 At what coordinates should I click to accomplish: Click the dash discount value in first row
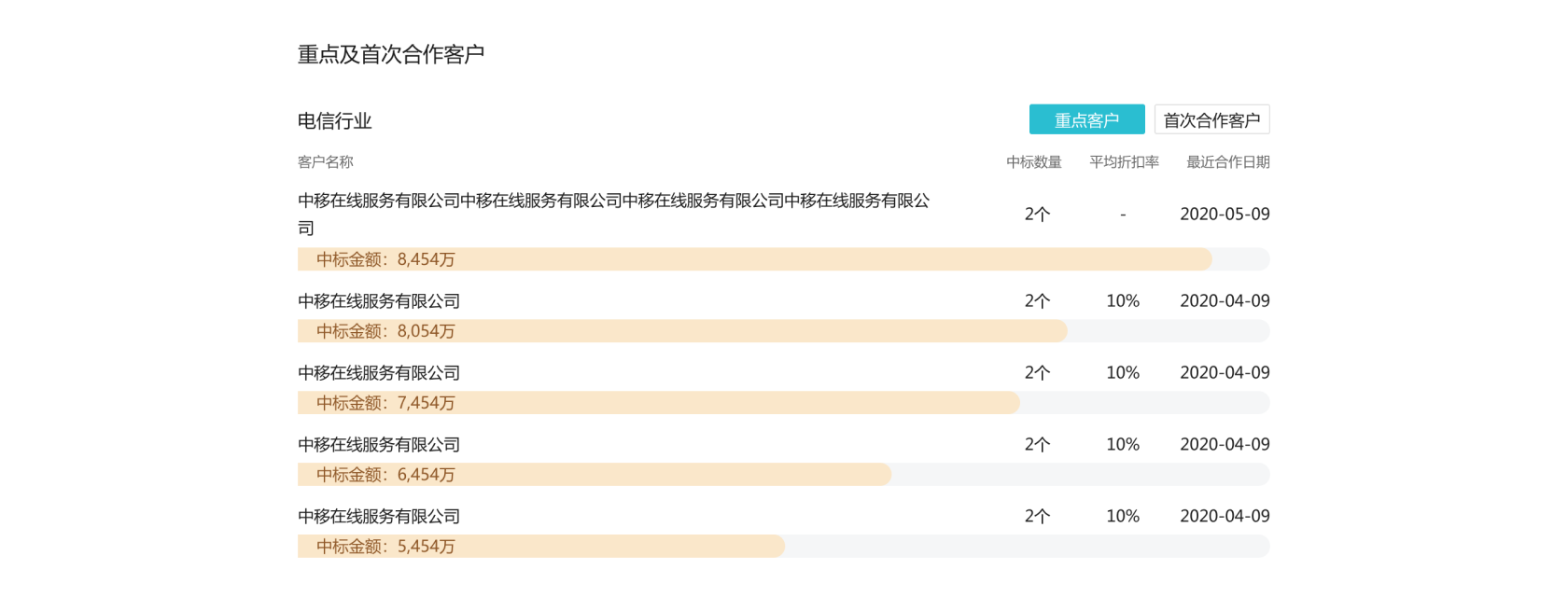coord(1123,215)
